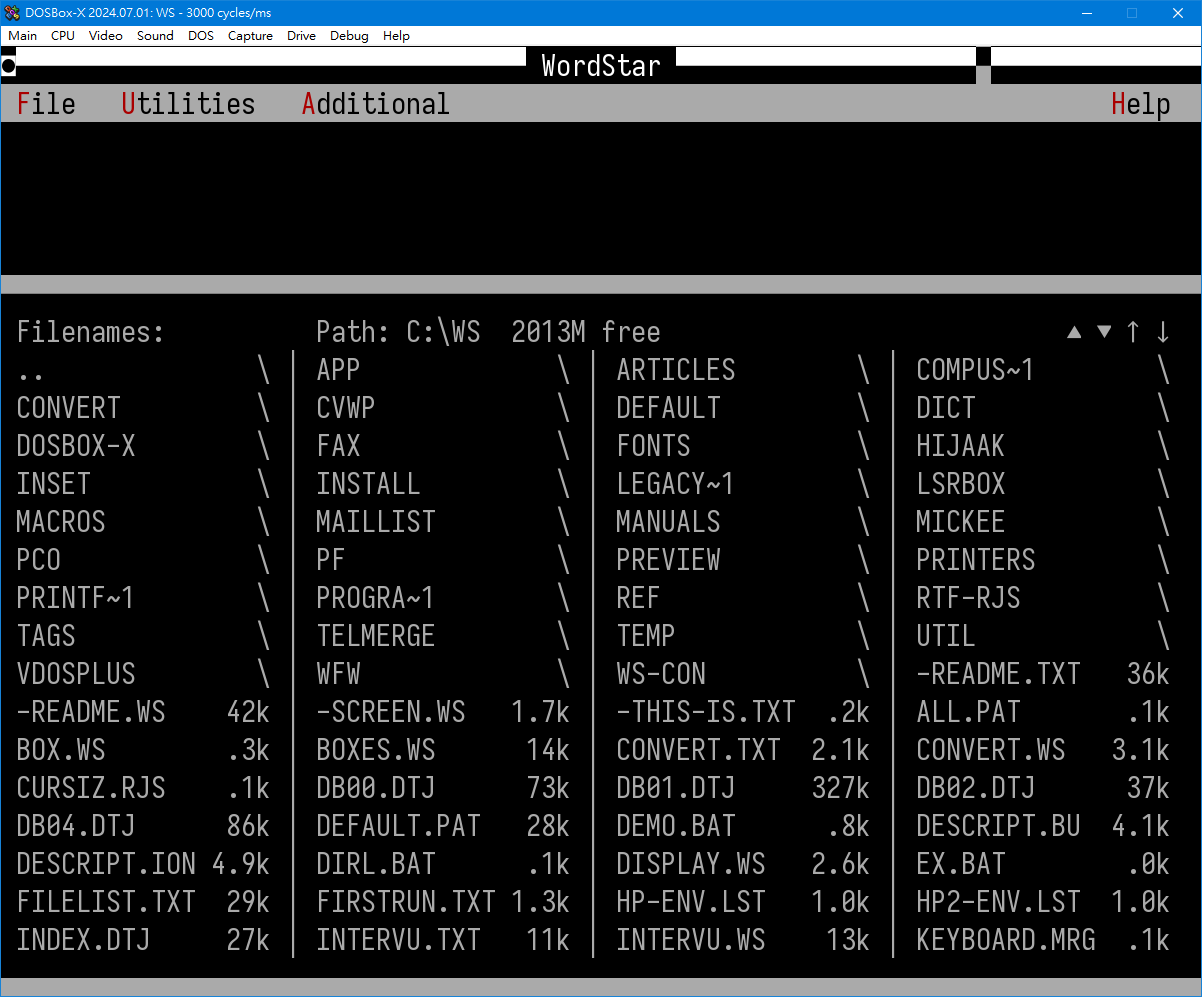
Task: Click the DOSBox-X icon in the title bar
Action: tap(11, 13)
